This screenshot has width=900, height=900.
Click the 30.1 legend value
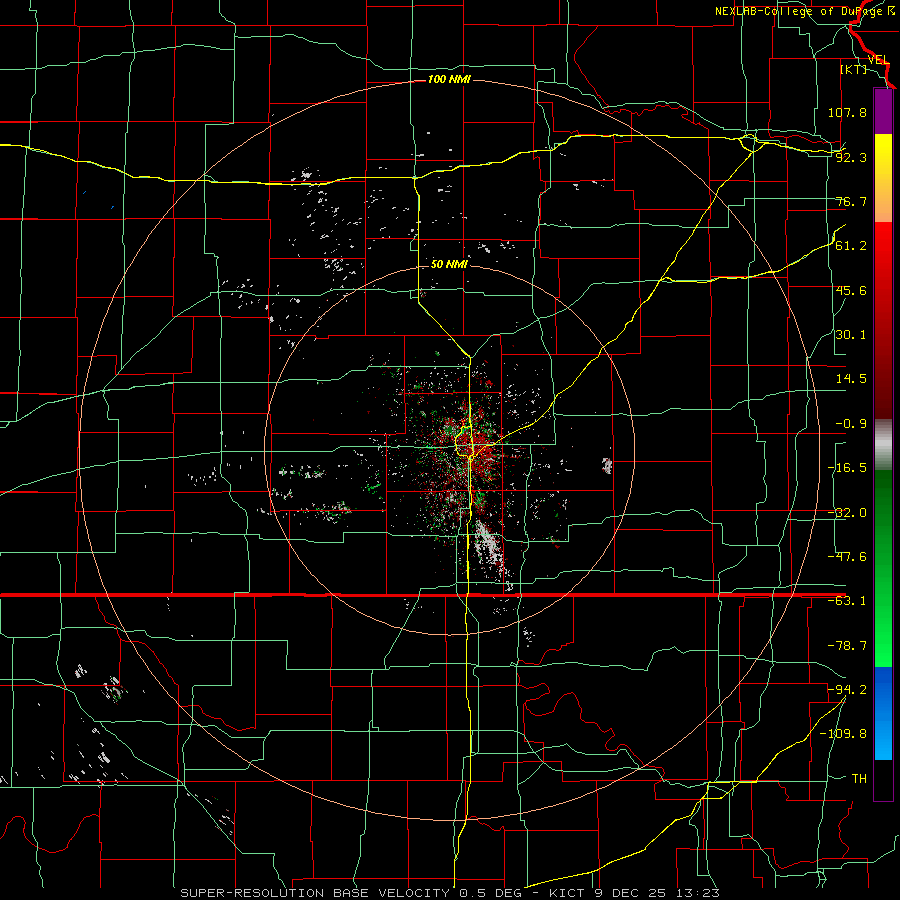click(x=851, y=335)
